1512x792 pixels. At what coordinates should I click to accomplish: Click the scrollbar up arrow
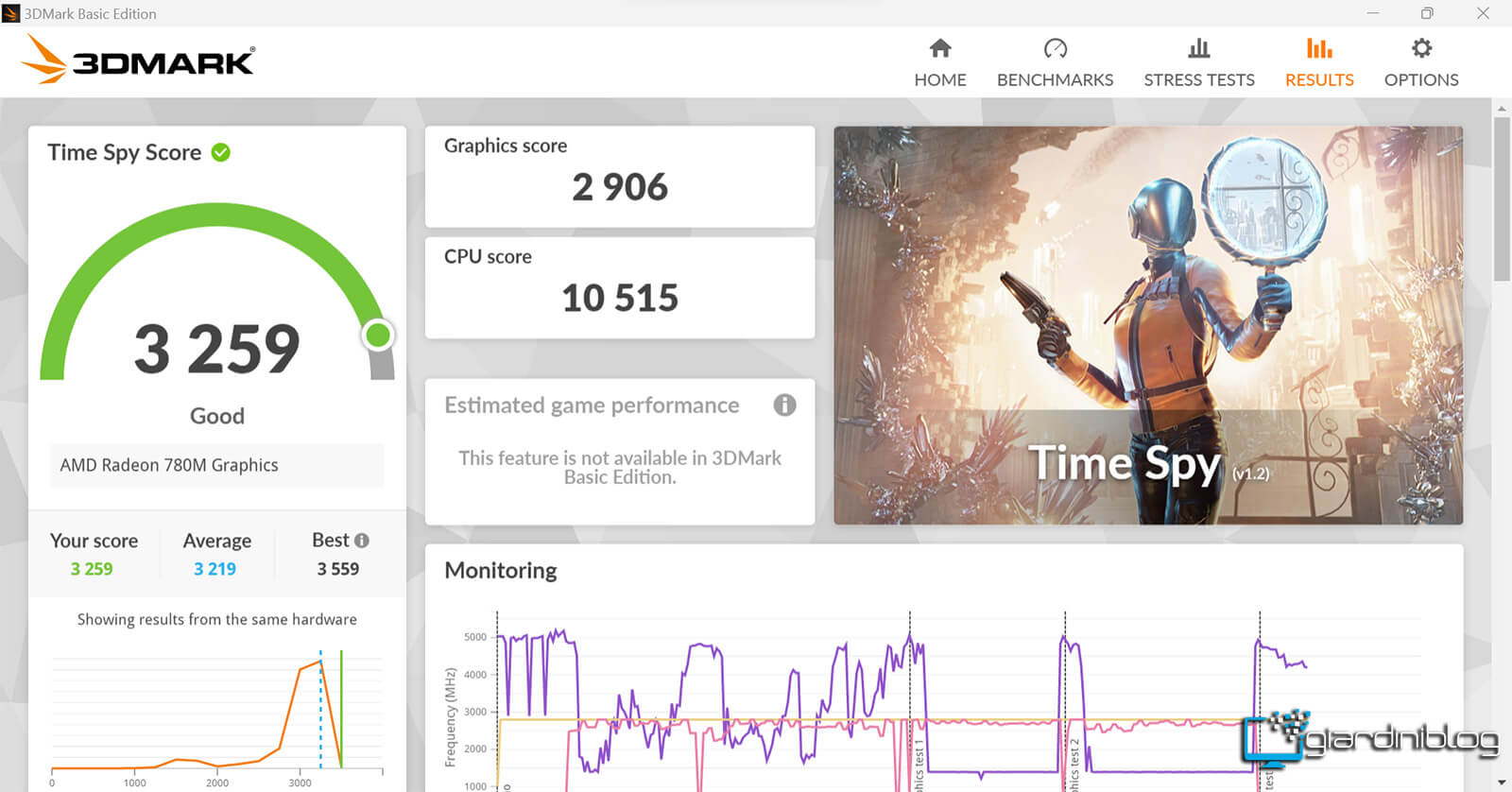tap(1502, 108)
